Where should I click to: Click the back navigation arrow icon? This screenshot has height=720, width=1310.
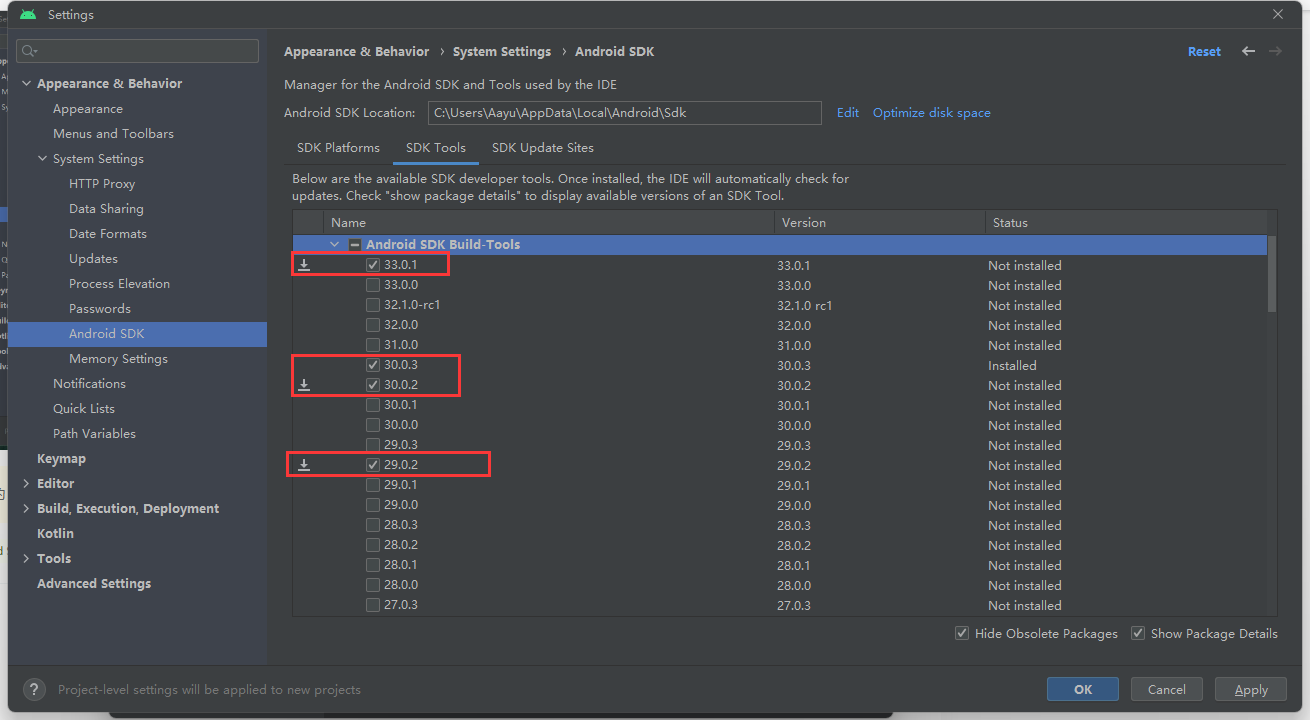[x=1248, y=51]
